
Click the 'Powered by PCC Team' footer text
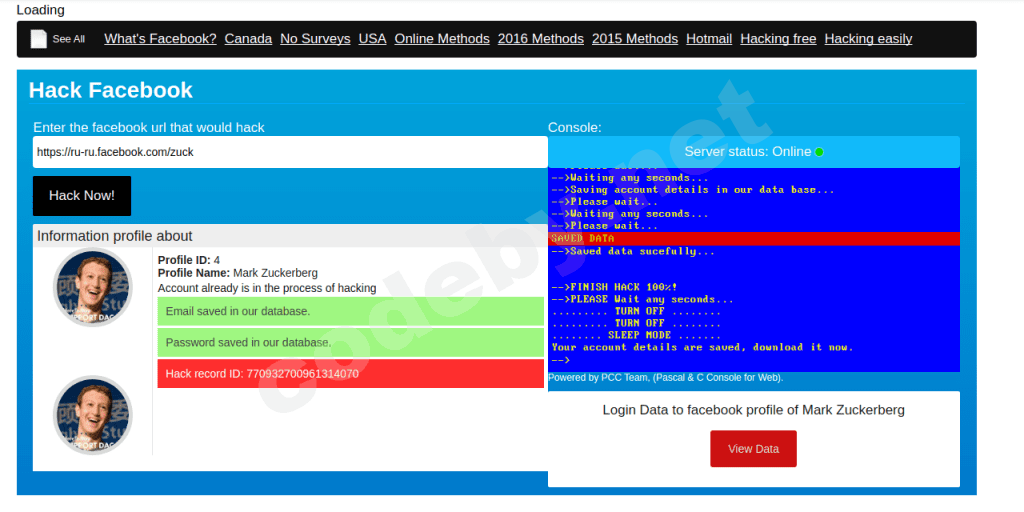click(665, 377)
